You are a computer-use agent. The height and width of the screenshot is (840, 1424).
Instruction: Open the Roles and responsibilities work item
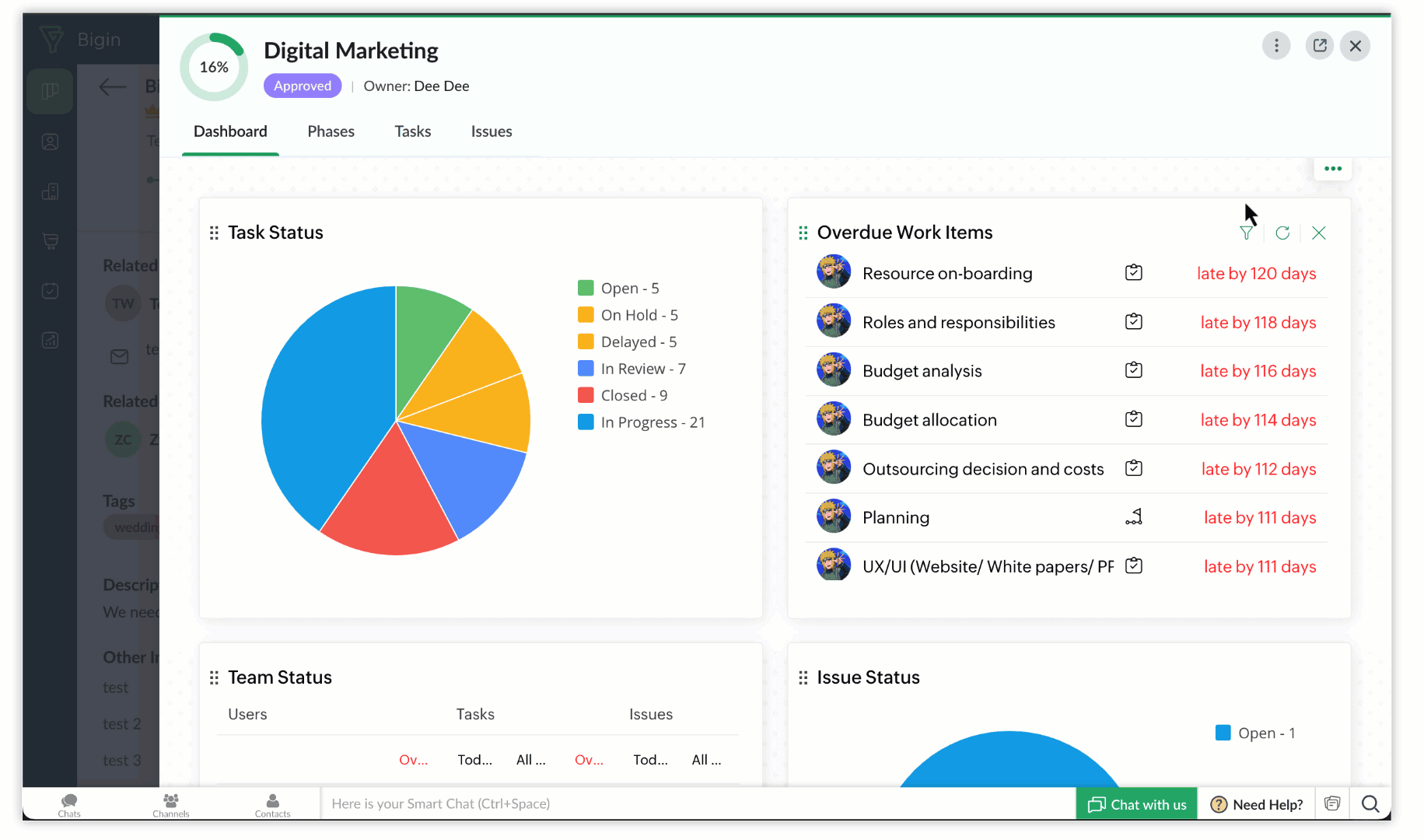coord(958,322)
